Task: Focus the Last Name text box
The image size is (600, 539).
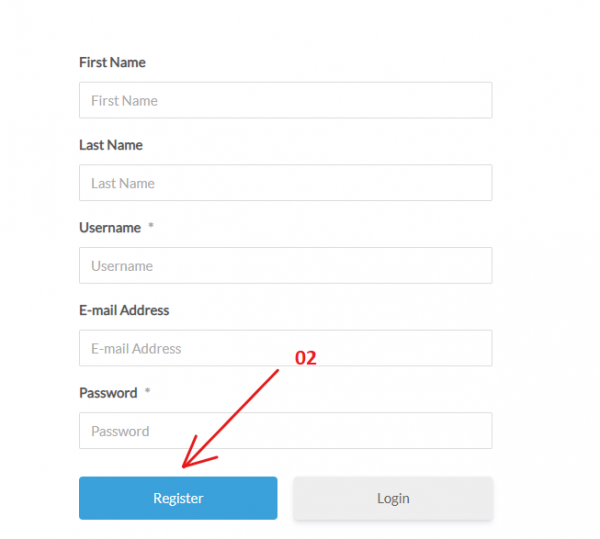Action: click(x=285, y=183)
